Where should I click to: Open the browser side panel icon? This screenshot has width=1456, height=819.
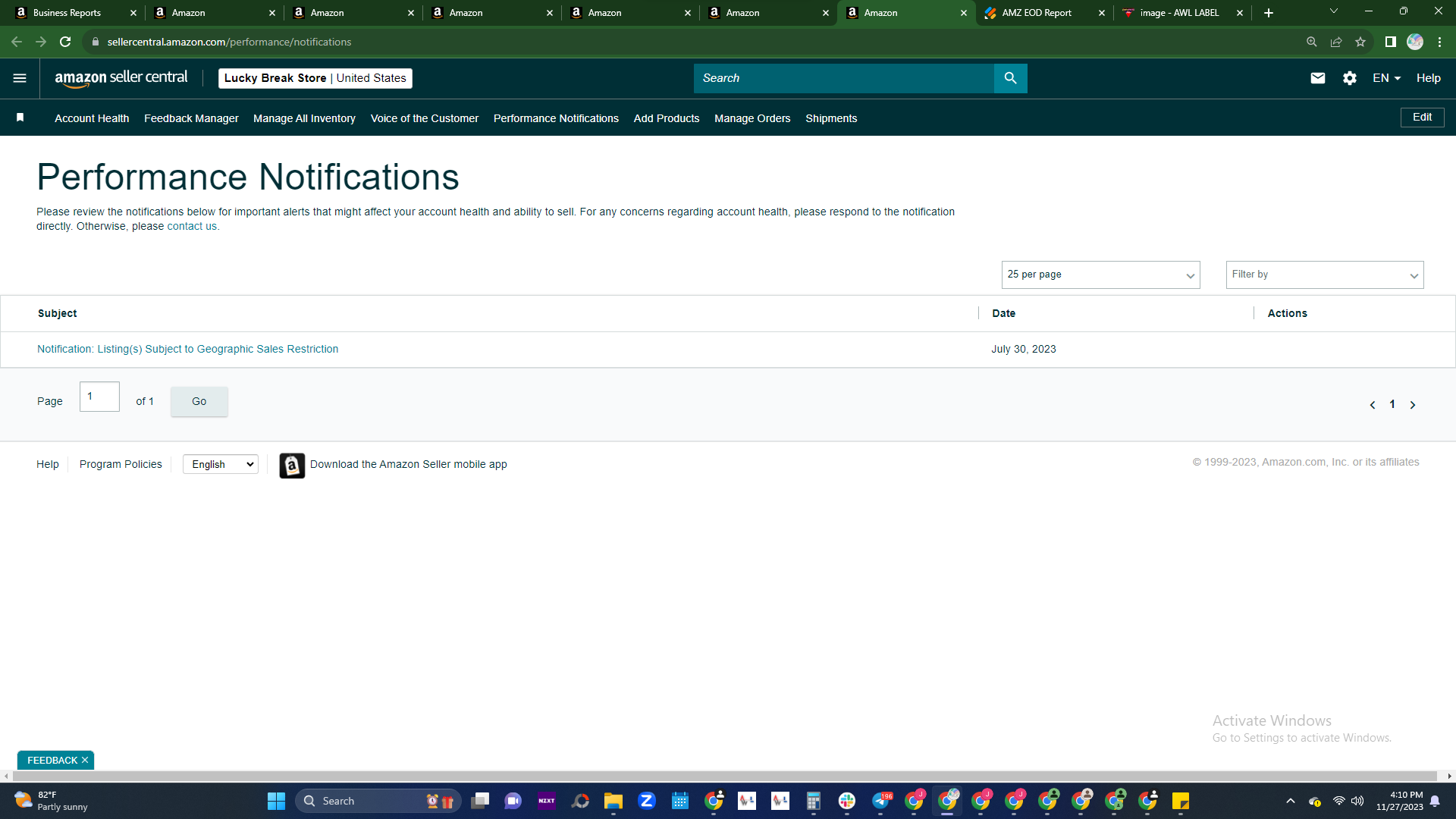(x=1391, y=42)
